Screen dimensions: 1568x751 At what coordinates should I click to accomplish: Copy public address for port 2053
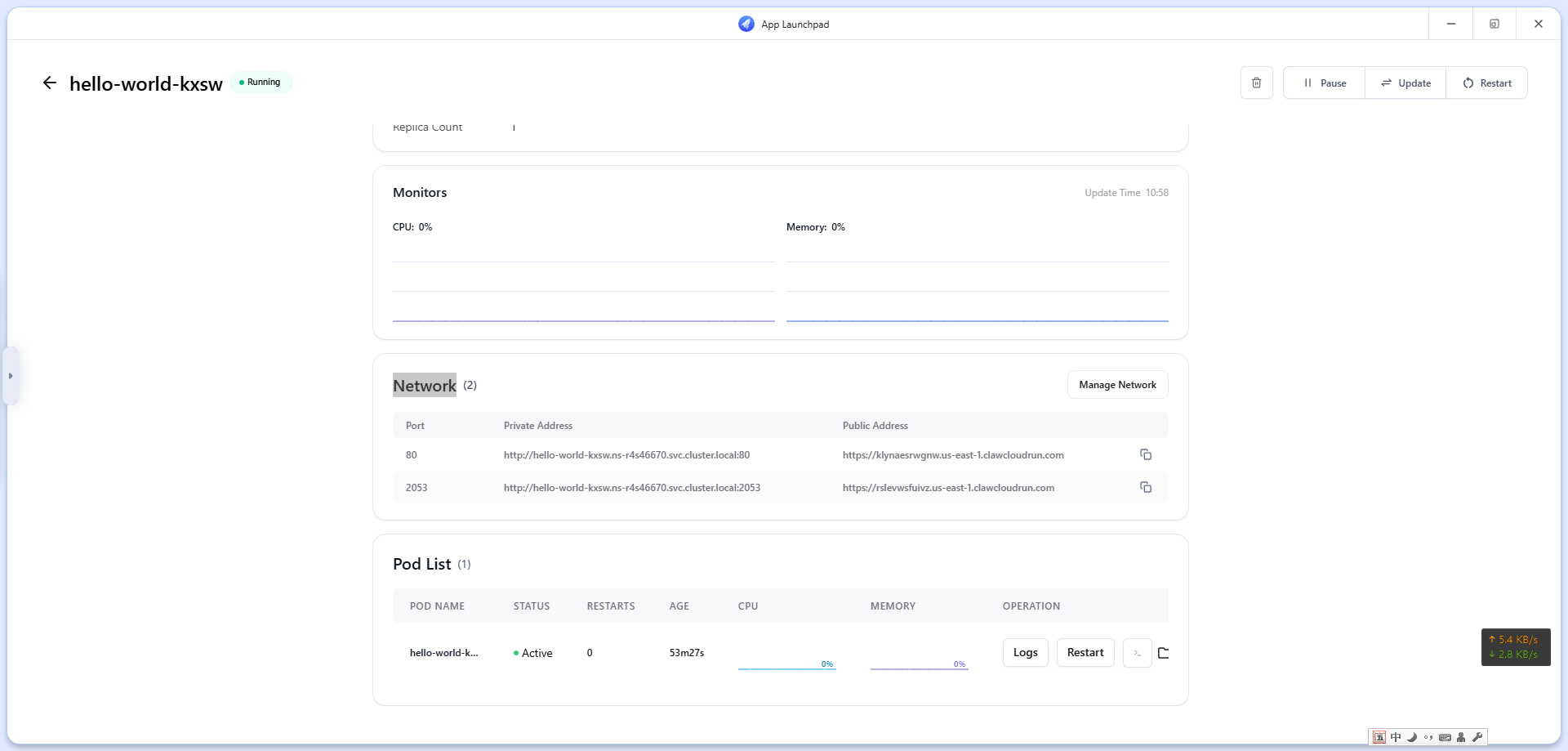coord(1146,487)
